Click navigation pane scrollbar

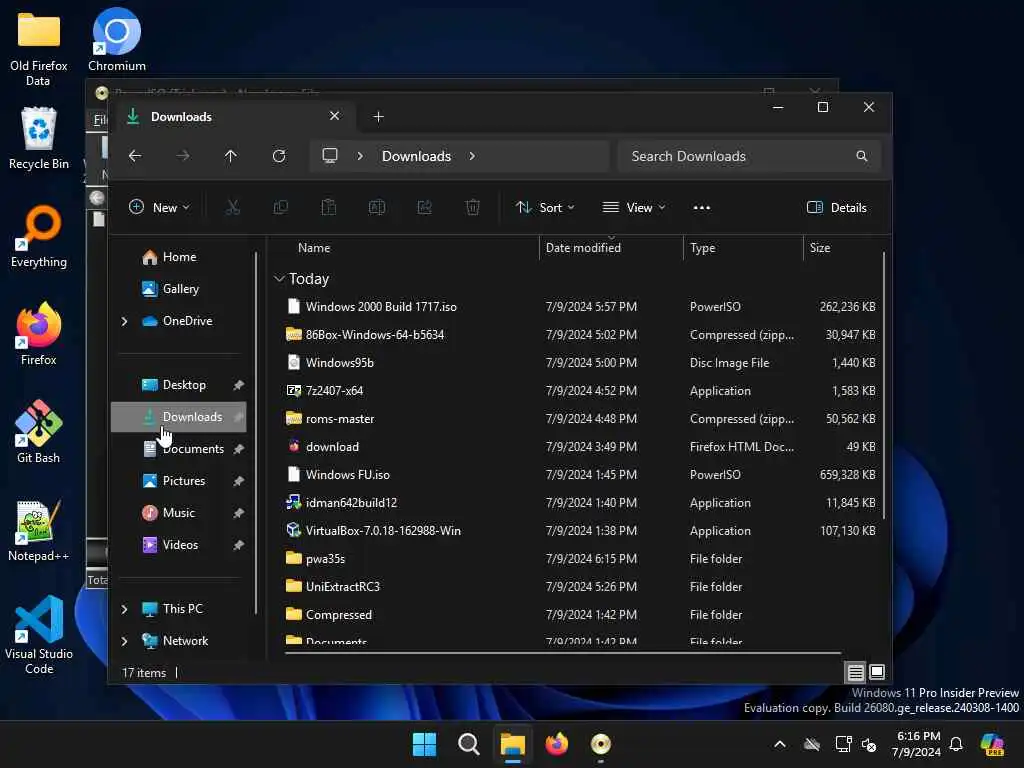click(x=256, y=432)
